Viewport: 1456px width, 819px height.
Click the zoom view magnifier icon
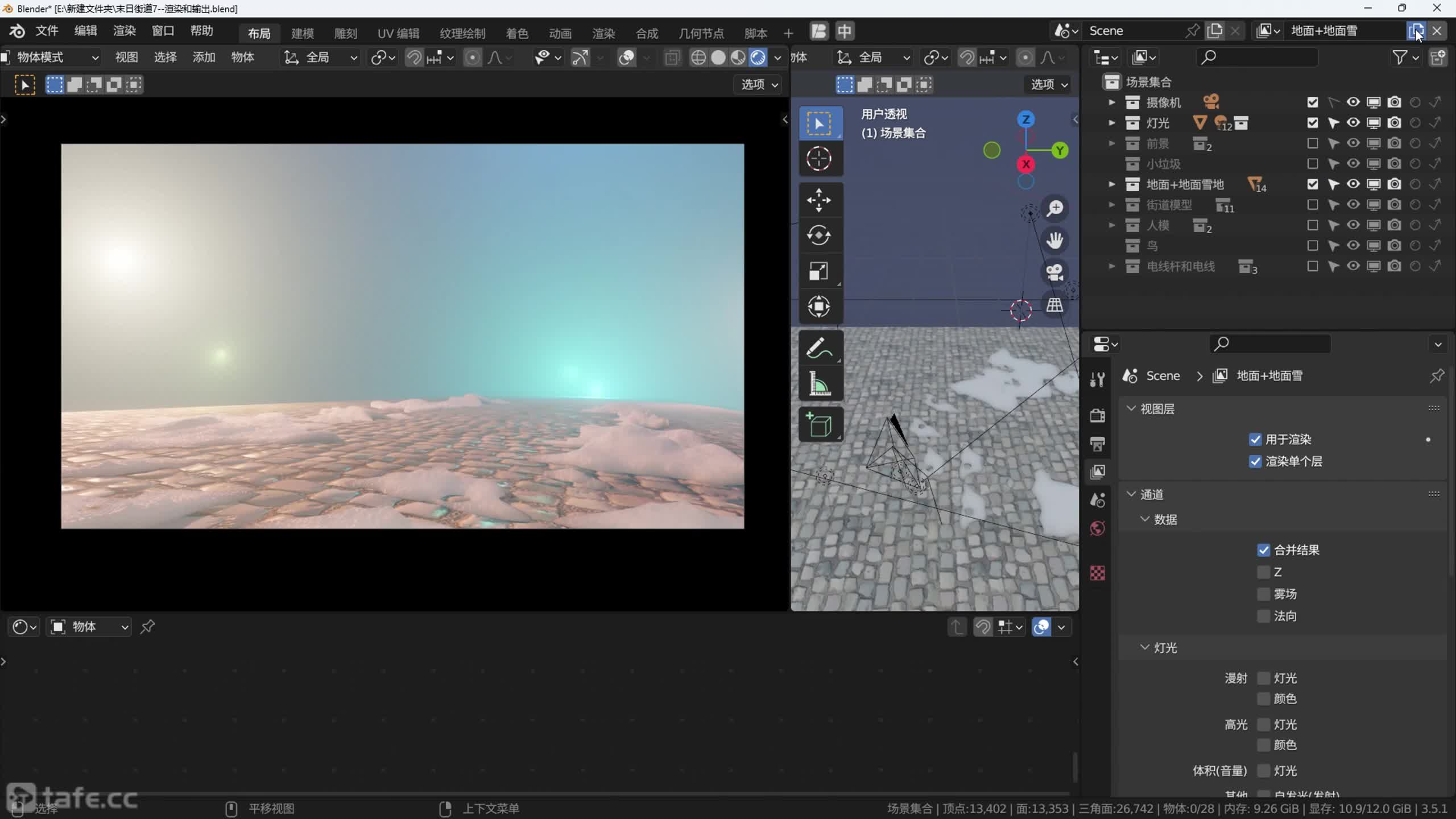[x=1055, y=208]
